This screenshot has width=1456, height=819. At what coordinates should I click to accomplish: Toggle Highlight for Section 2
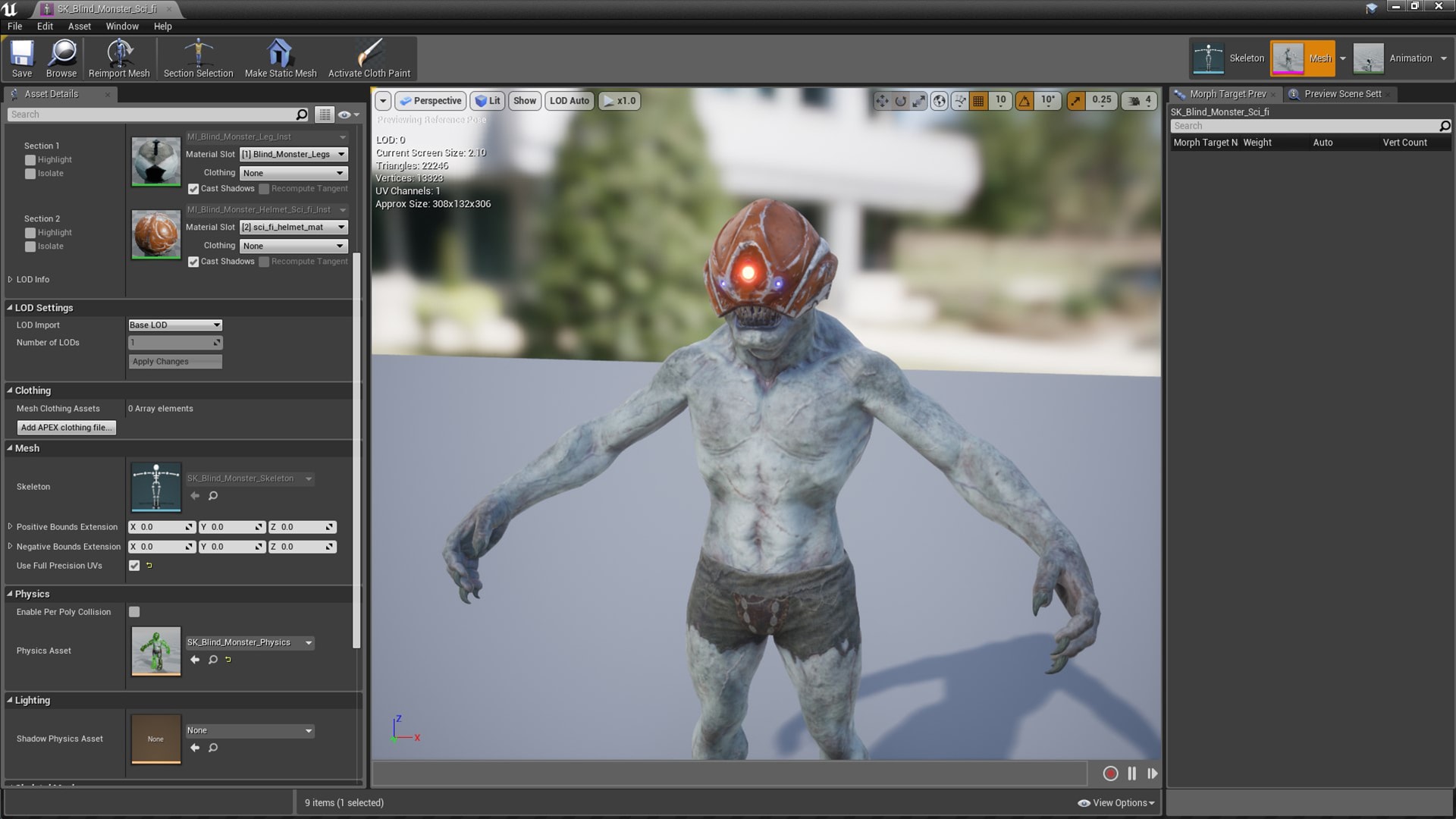point(30,232)
